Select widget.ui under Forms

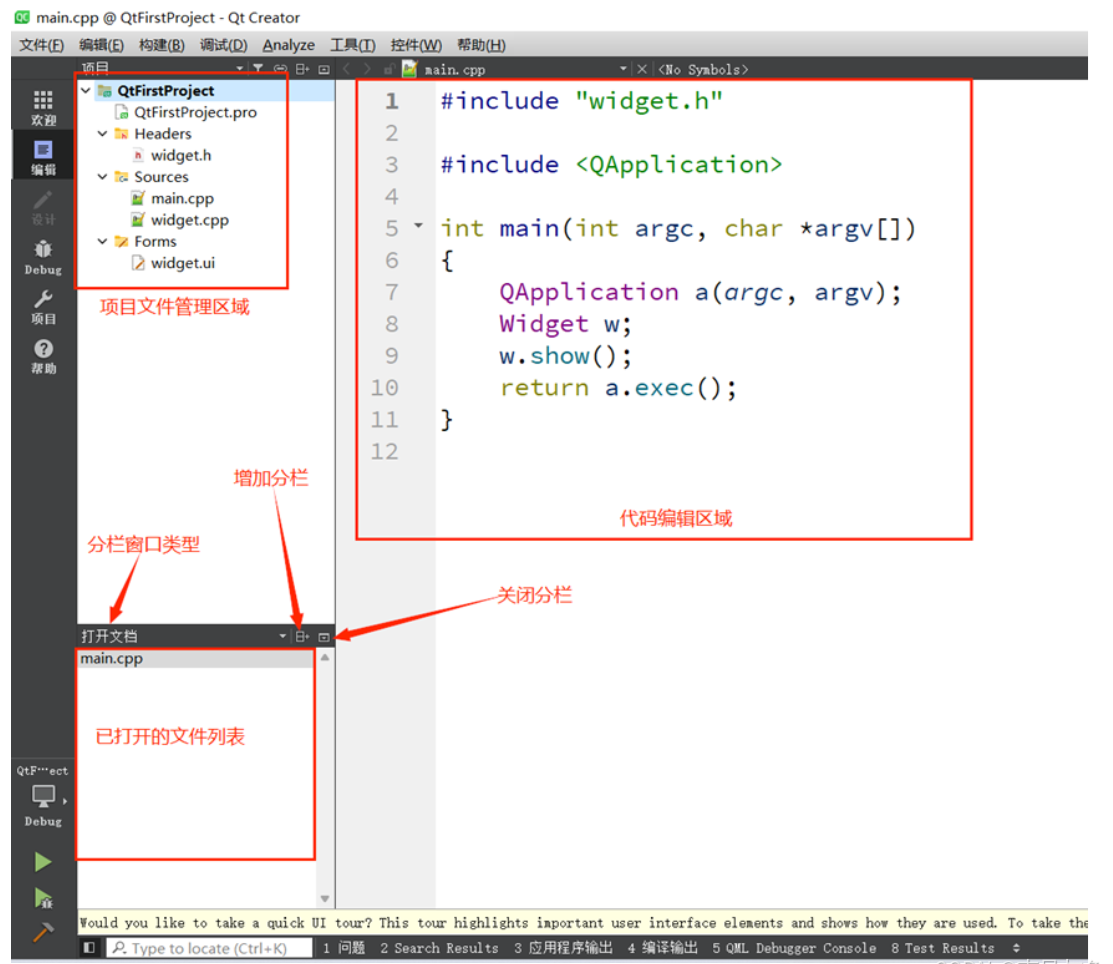182,263
